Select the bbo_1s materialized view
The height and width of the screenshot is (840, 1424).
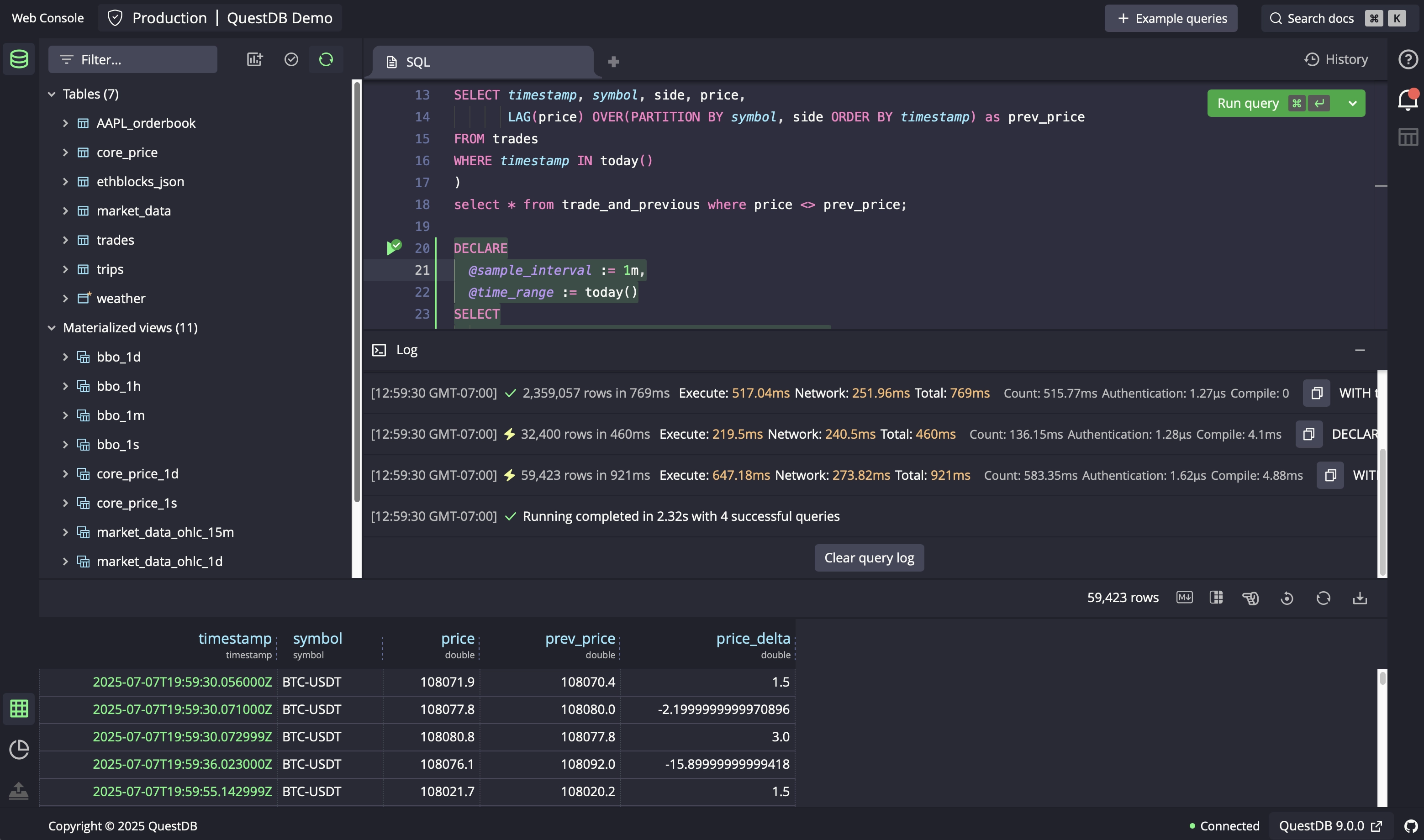point(118,444)
